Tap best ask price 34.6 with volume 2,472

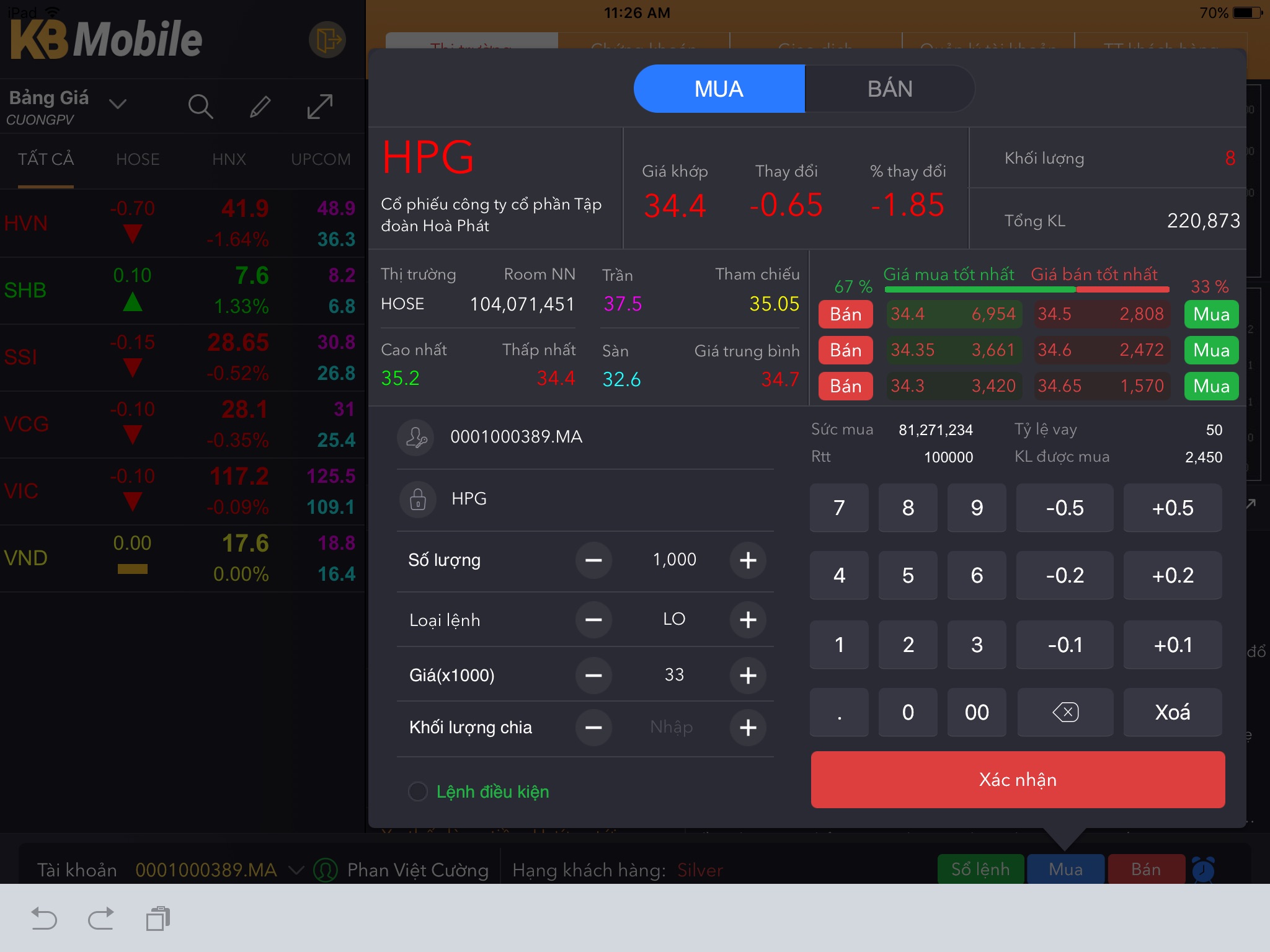click(1101, 350)
